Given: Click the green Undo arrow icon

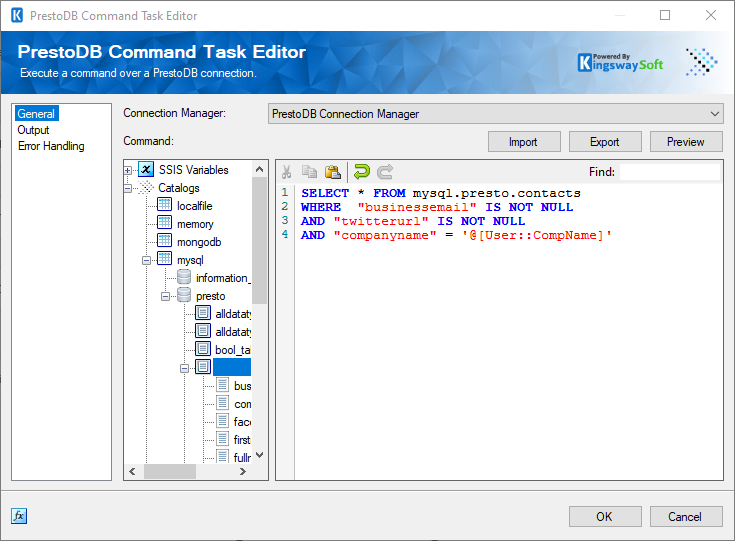Looking at the screenshot, I should (362, 172).
